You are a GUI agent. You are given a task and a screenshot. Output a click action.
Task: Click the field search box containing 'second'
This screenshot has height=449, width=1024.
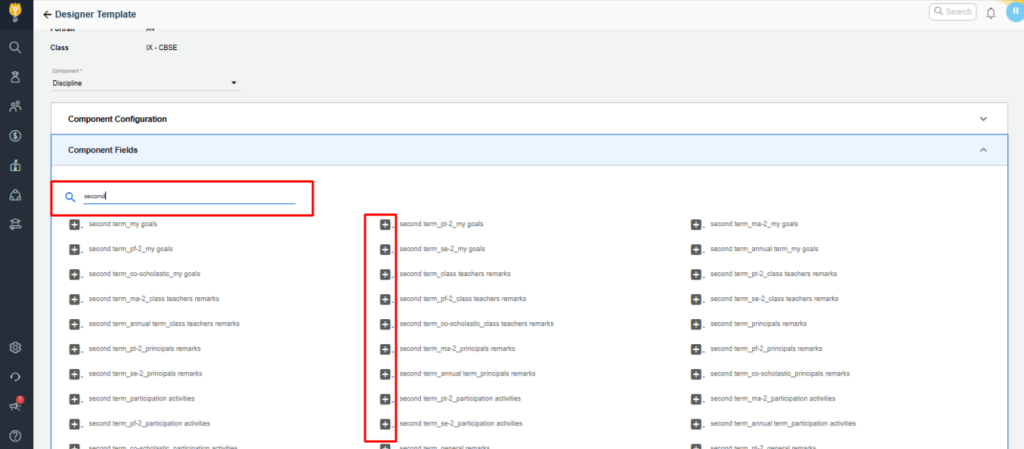[x=188, y=197]
